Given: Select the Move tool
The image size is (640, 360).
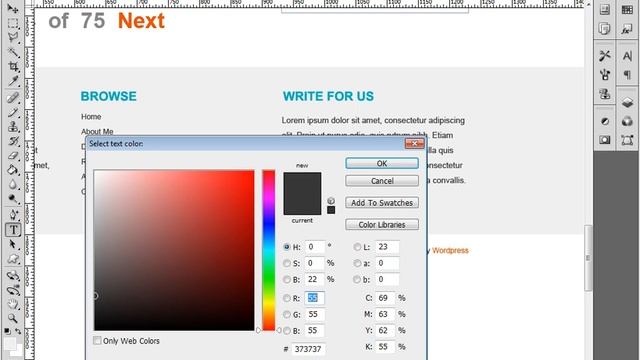Looking at the screenshot, I should [13, 8].
